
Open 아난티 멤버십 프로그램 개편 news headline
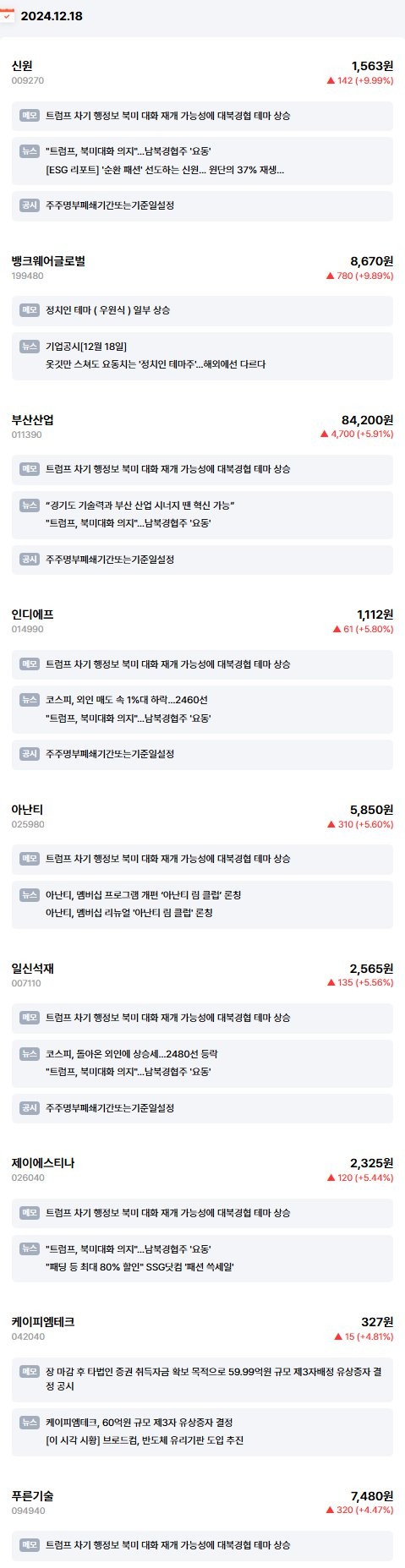coord(144,894)
